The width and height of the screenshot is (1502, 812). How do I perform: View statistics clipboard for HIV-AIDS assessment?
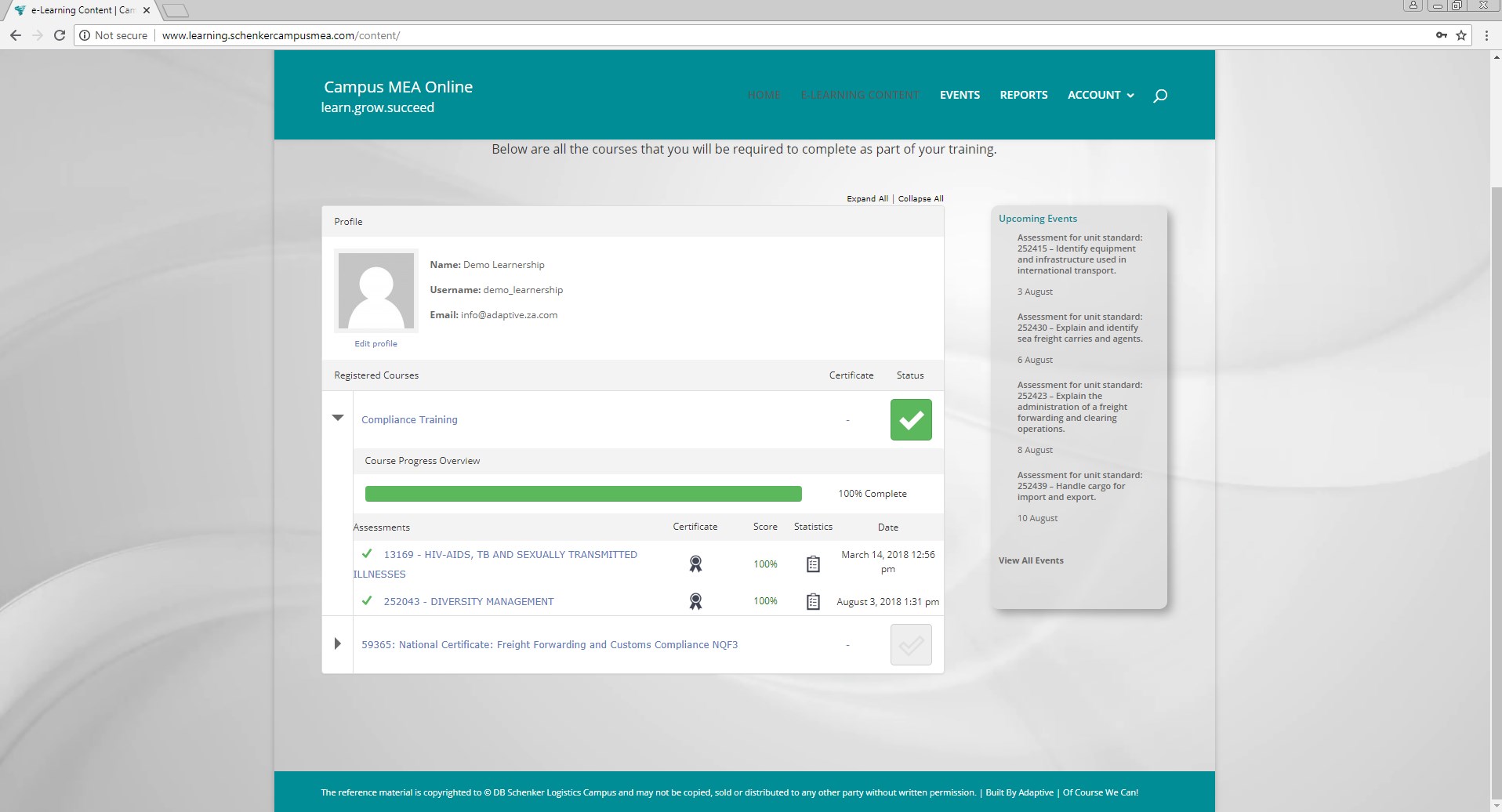click(813, 564)
